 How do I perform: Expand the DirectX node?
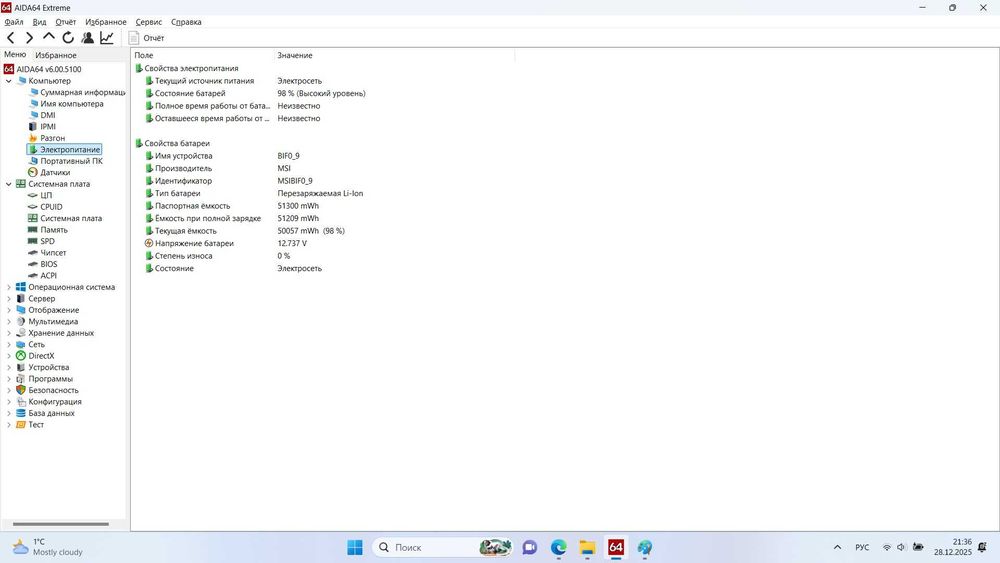tap(8, 356)
